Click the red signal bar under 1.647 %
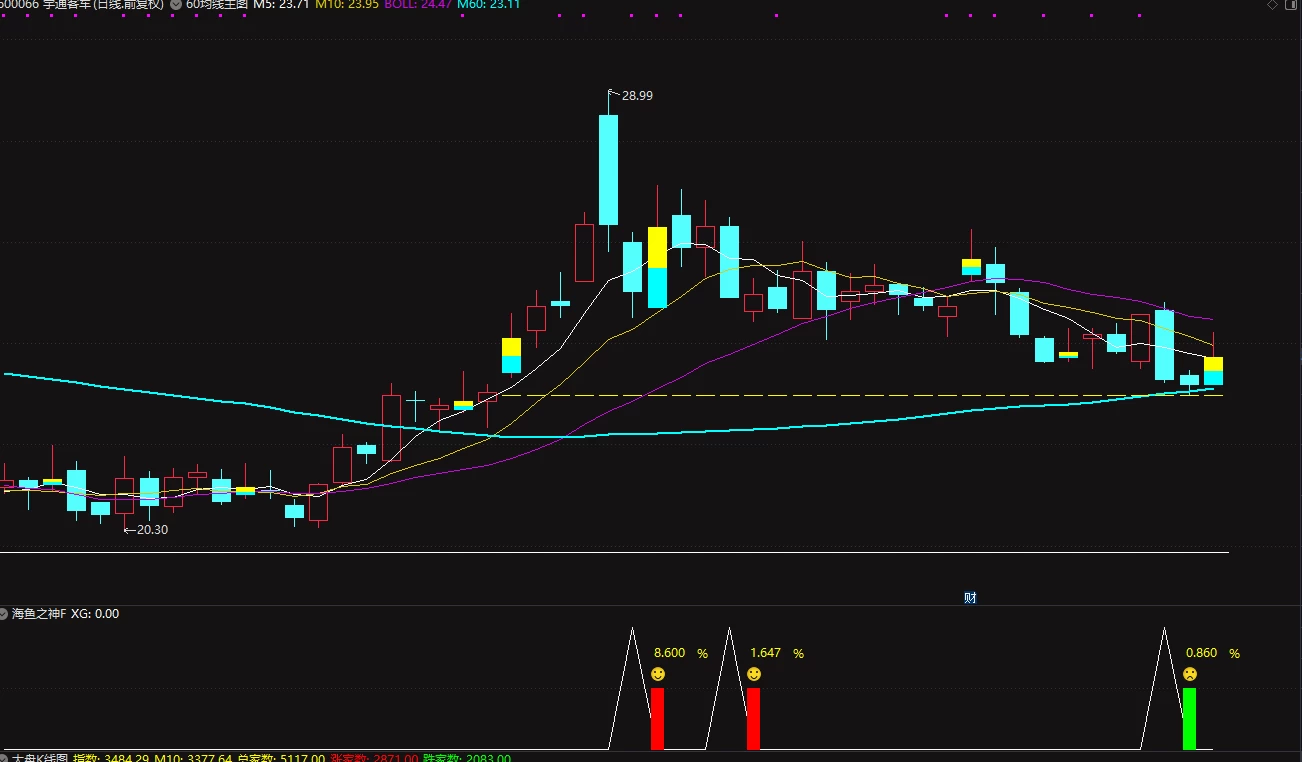The height and width of the screenshot is (762, 1302). (753, 718)
